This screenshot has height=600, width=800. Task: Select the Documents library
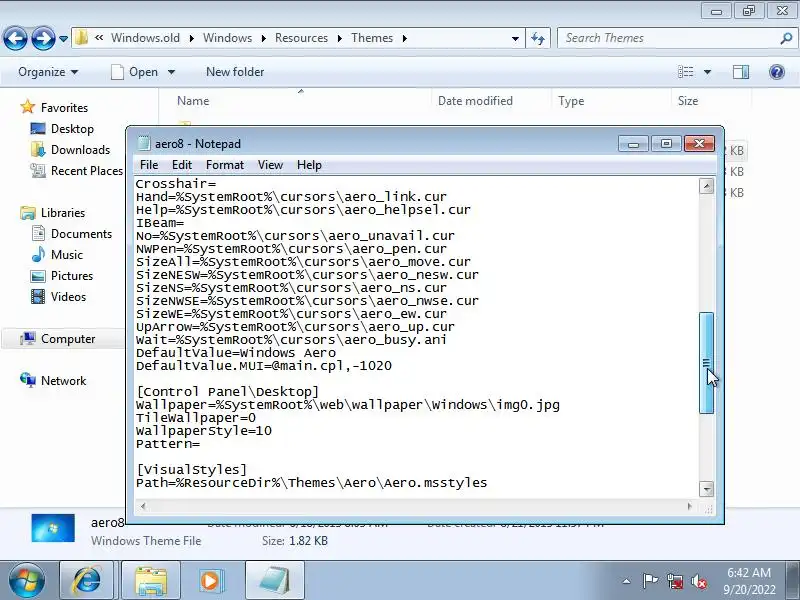[x=81, y=234]
